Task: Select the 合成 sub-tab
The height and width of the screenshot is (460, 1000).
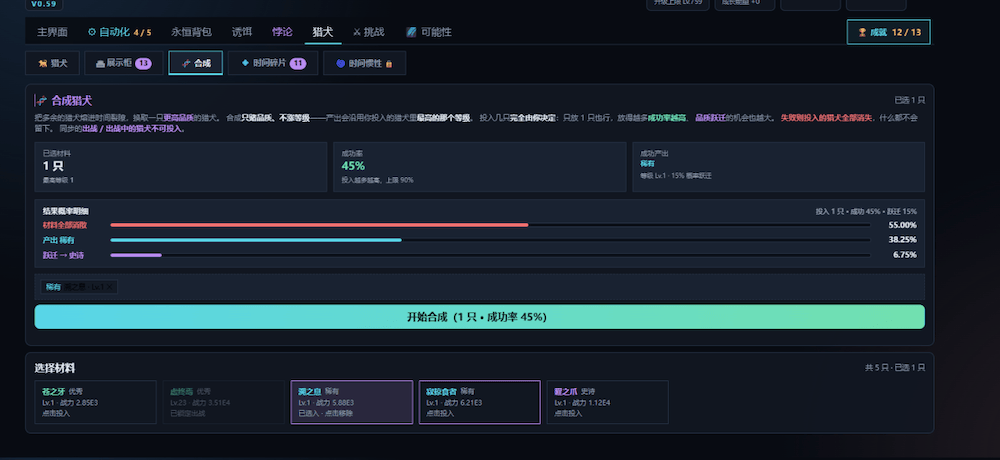Action: [x=196, y=63]
